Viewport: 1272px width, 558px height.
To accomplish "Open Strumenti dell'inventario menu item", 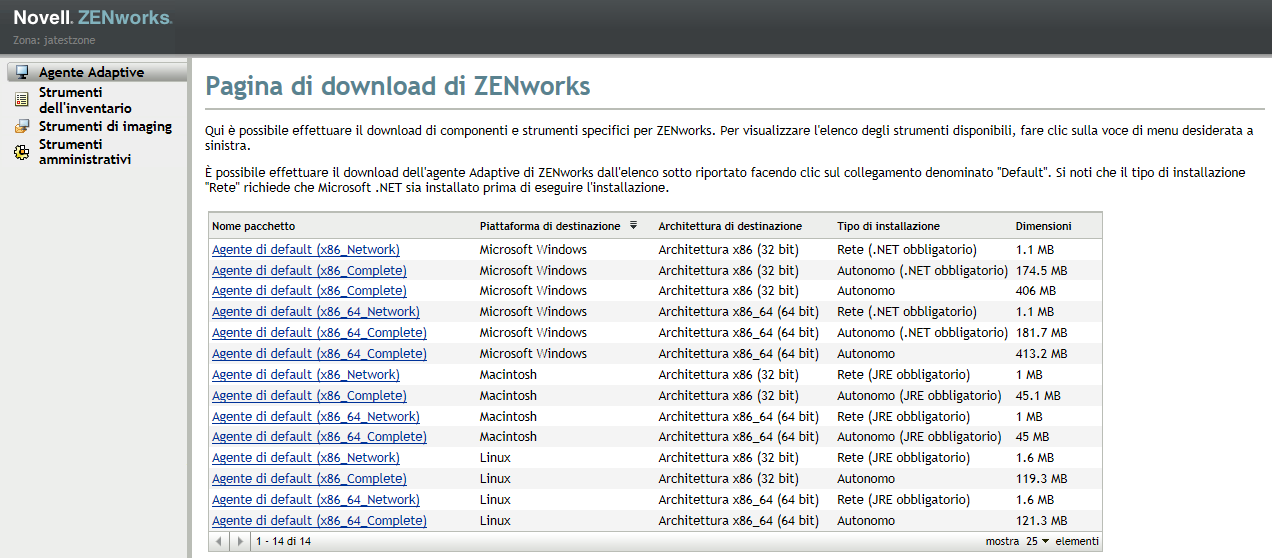I will pos(85,100).
